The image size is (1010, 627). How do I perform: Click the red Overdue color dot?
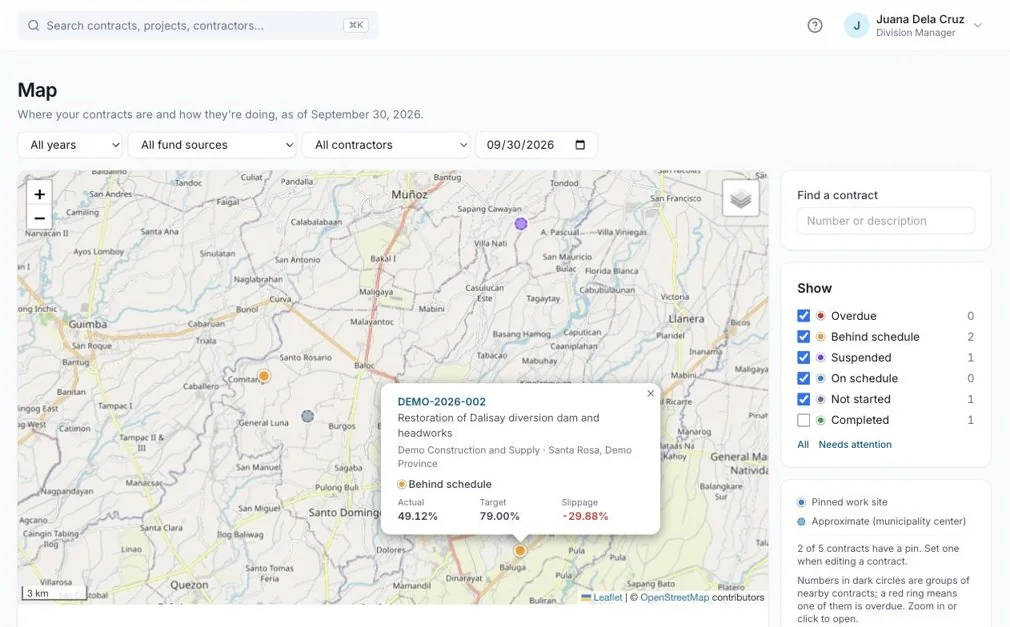[821, 316]
